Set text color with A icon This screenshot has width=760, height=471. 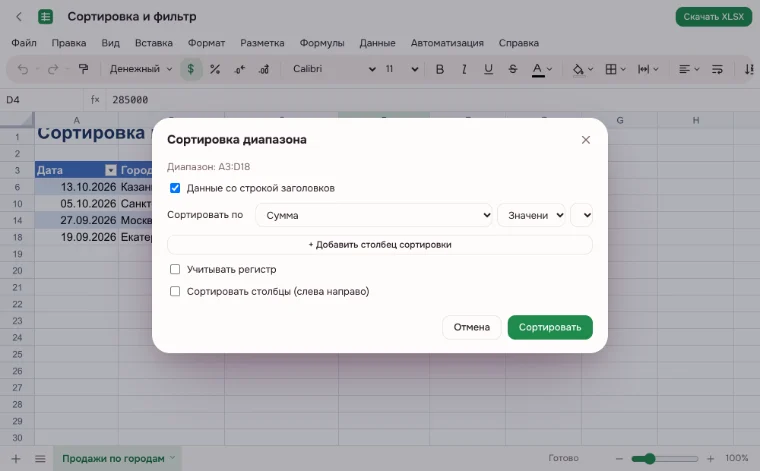click(x=537, y=69)
